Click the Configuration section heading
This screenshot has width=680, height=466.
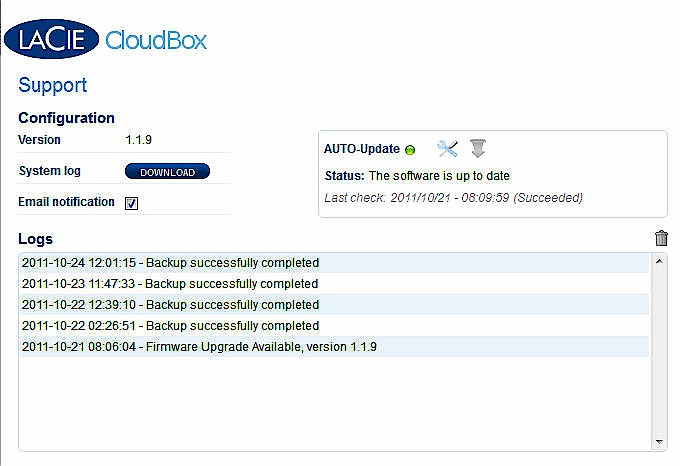pos(66,118)
